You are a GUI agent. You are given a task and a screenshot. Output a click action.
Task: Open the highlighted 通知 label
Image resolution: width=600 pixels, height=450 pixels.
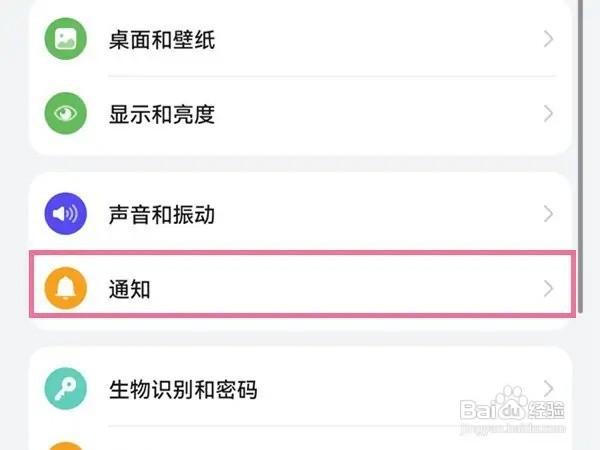(129, 289)
